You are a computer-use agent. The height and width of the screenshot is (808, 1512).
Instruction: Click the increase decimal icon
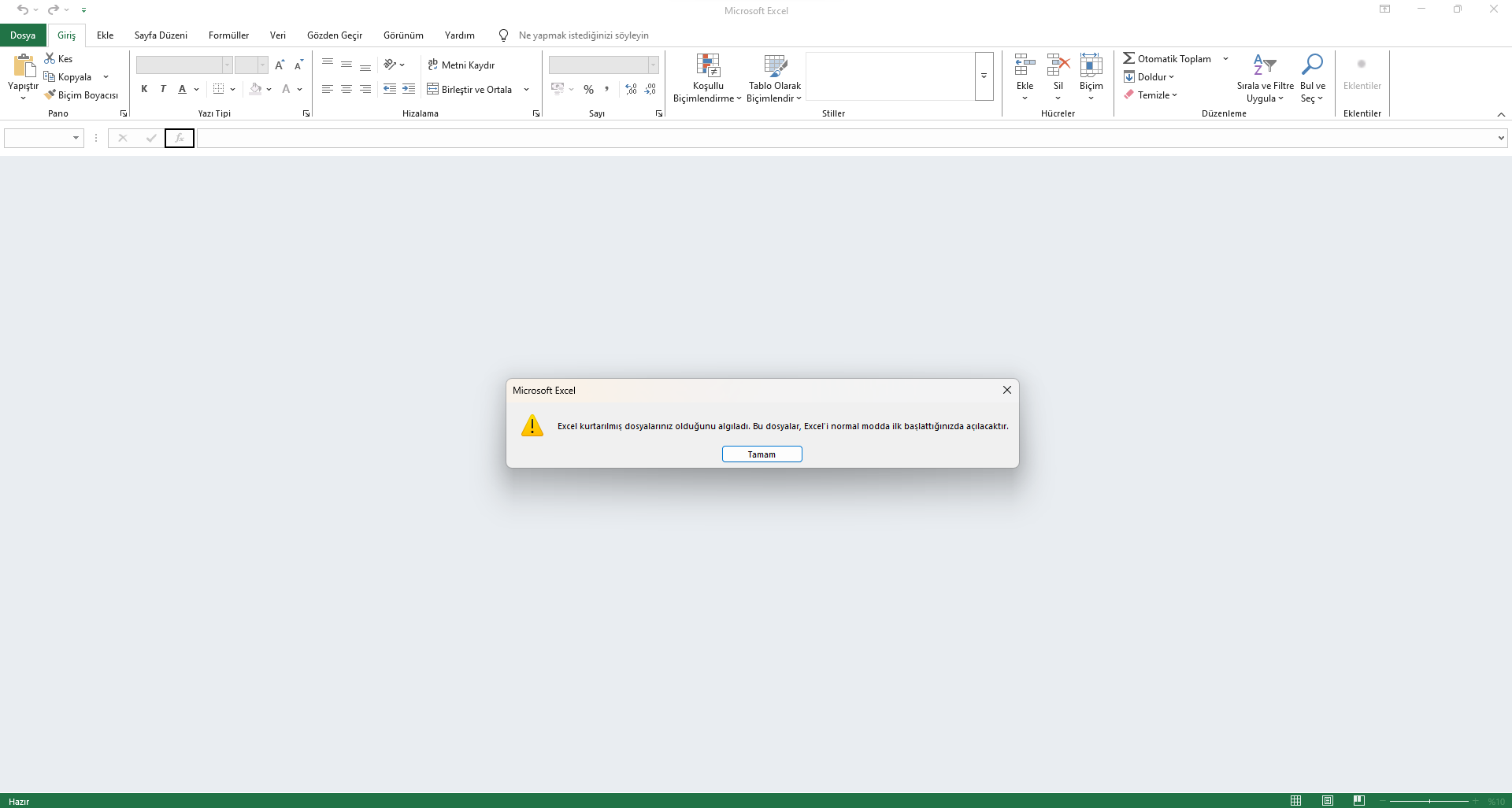pos(631,89)
